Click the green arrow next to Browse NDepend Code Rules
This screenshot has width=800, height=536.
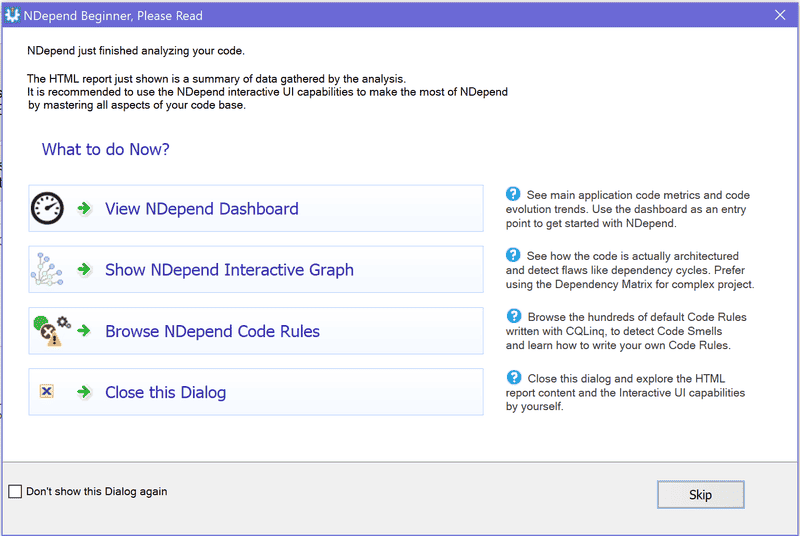coord(84,331)
